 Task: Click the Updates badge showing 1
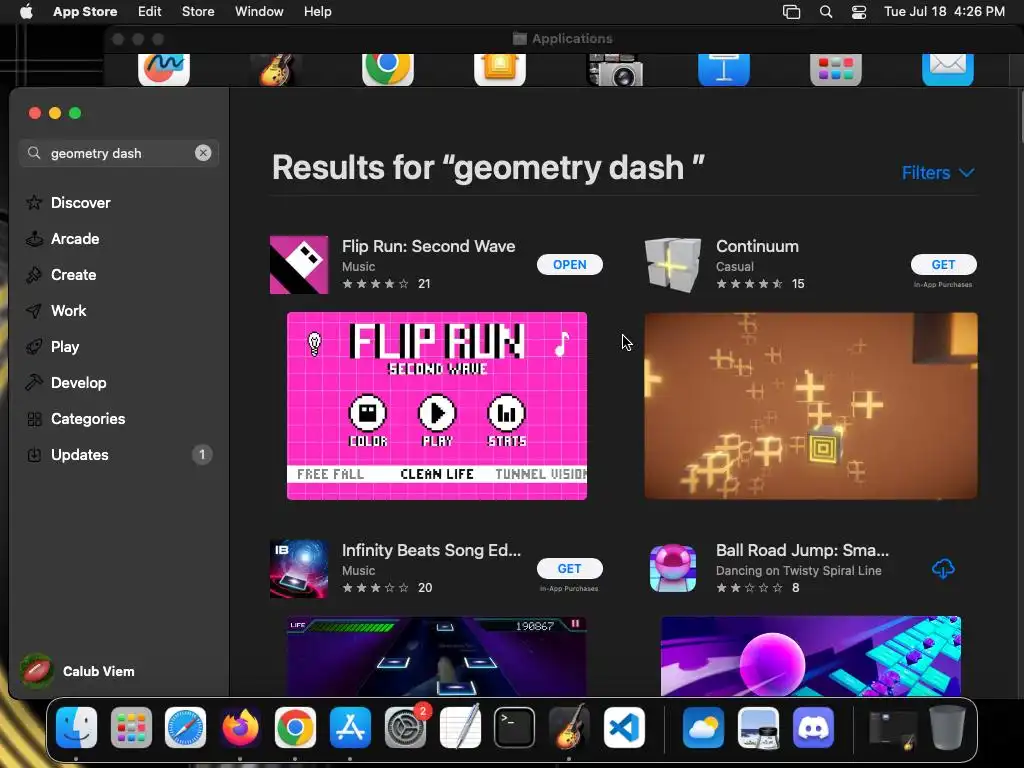tap(202, 454)
